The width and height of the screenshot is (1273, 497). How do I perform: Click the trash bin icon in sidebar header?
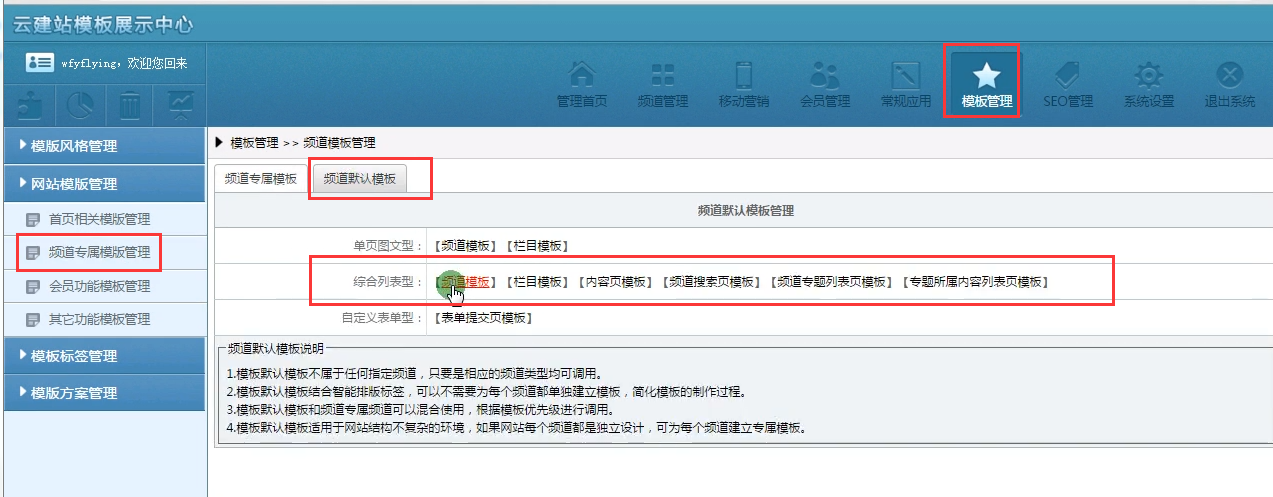coord(130,103)
